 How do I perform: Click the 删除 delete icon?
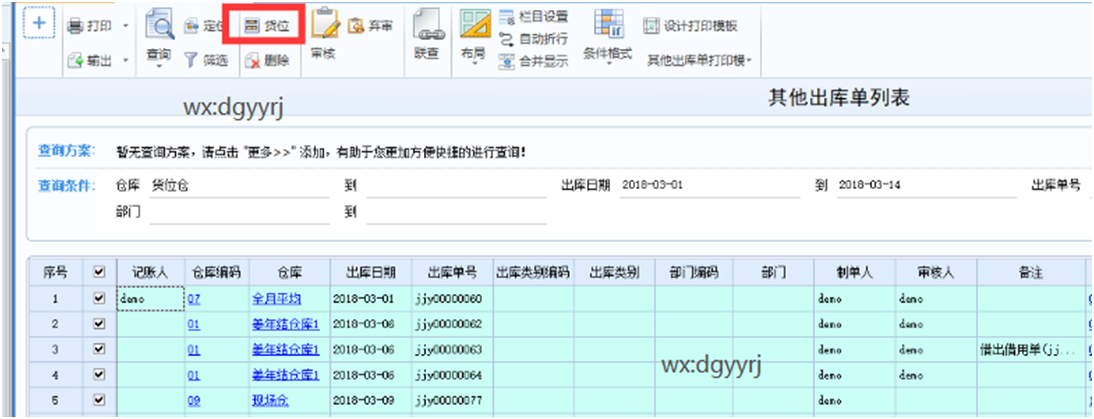tap(252, 61)
